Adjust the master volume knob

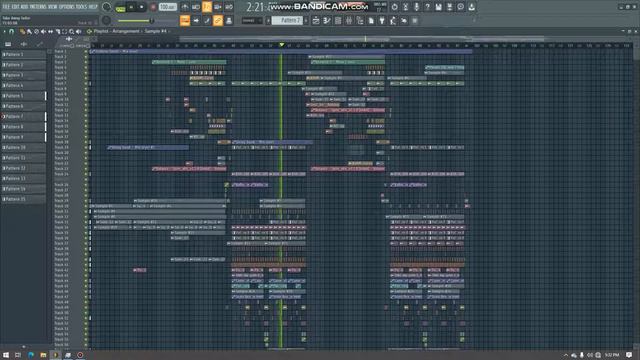(107, 7)
